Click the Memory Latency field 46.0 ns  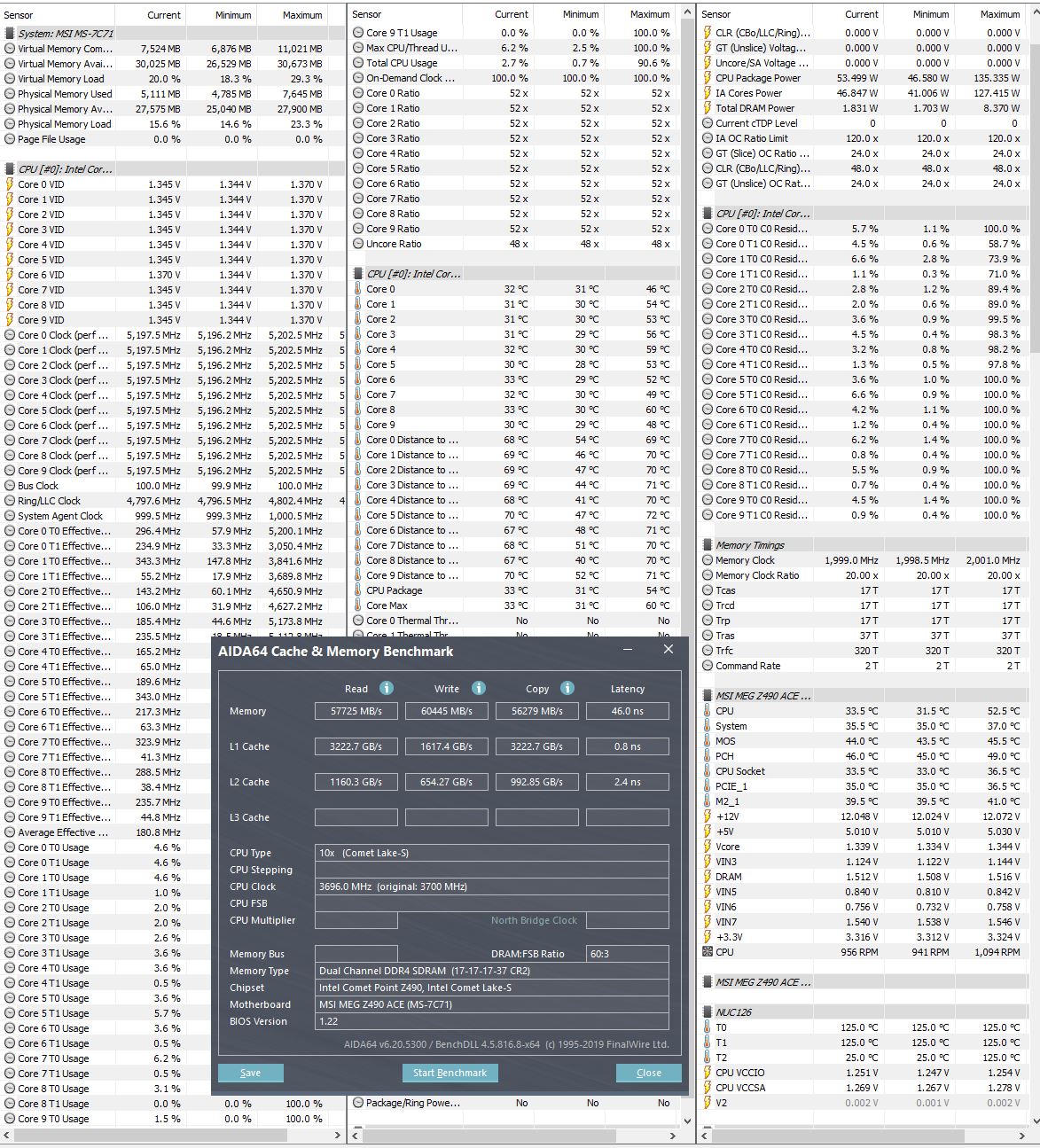pos(628,711)
